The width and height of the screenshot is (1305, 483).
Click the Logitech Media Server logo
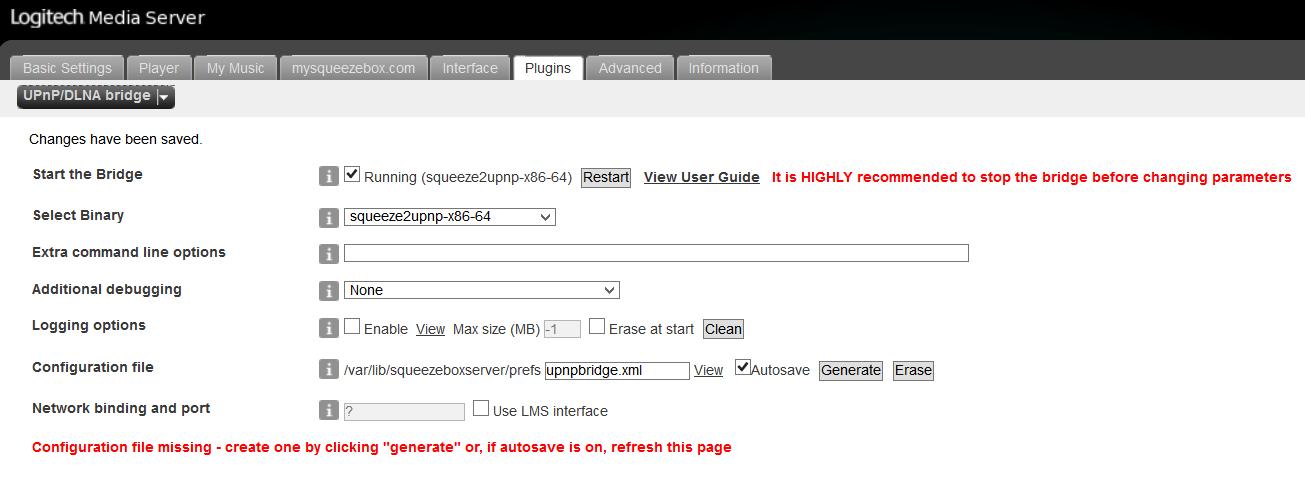pyautogui.click(x=107, y=18)
